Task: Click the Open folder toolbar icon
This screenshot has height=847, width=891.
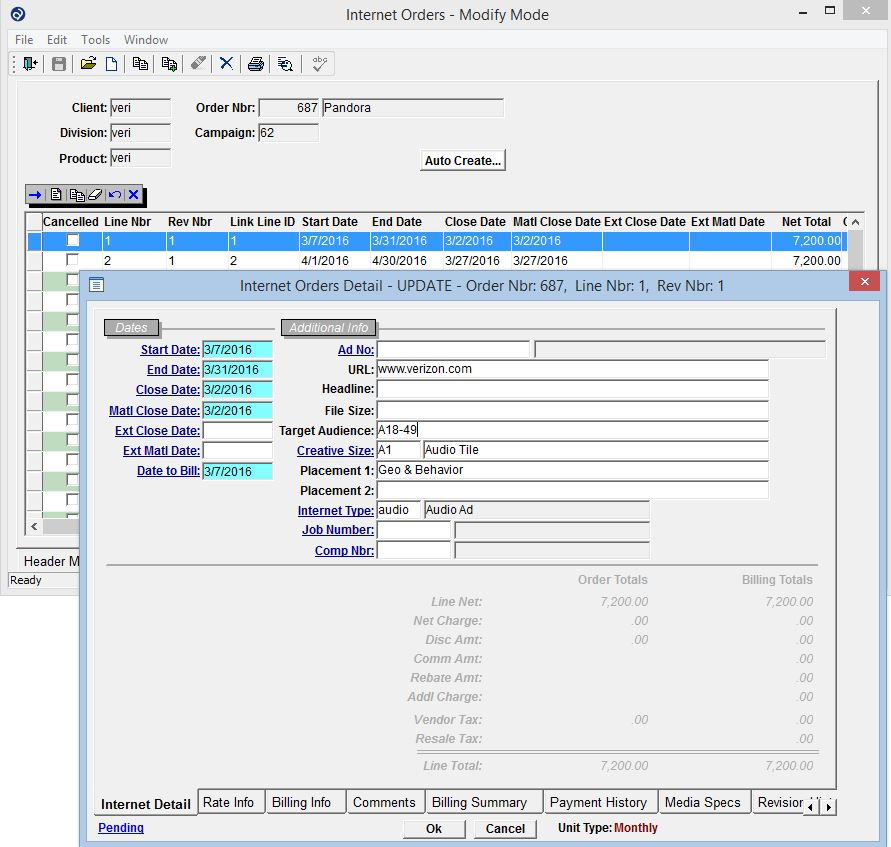Action: pos(88,64)
